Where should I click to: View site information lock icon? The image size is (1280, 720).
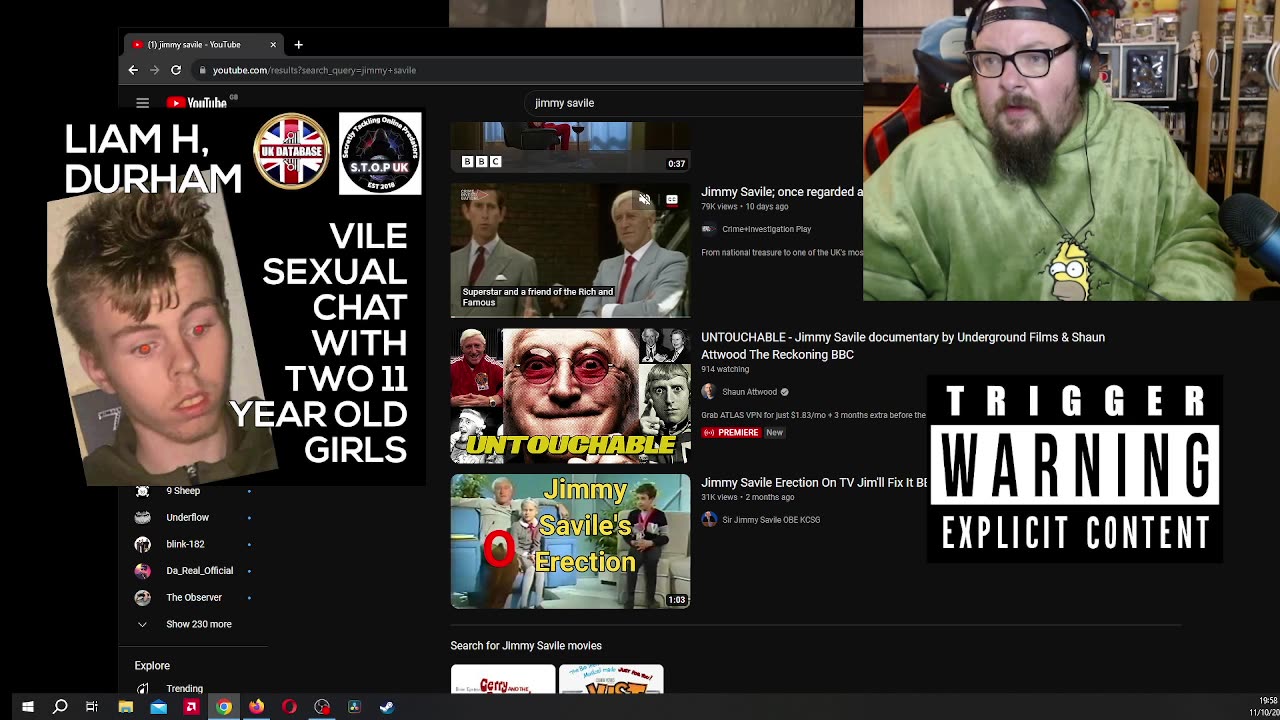click(202, 70)
